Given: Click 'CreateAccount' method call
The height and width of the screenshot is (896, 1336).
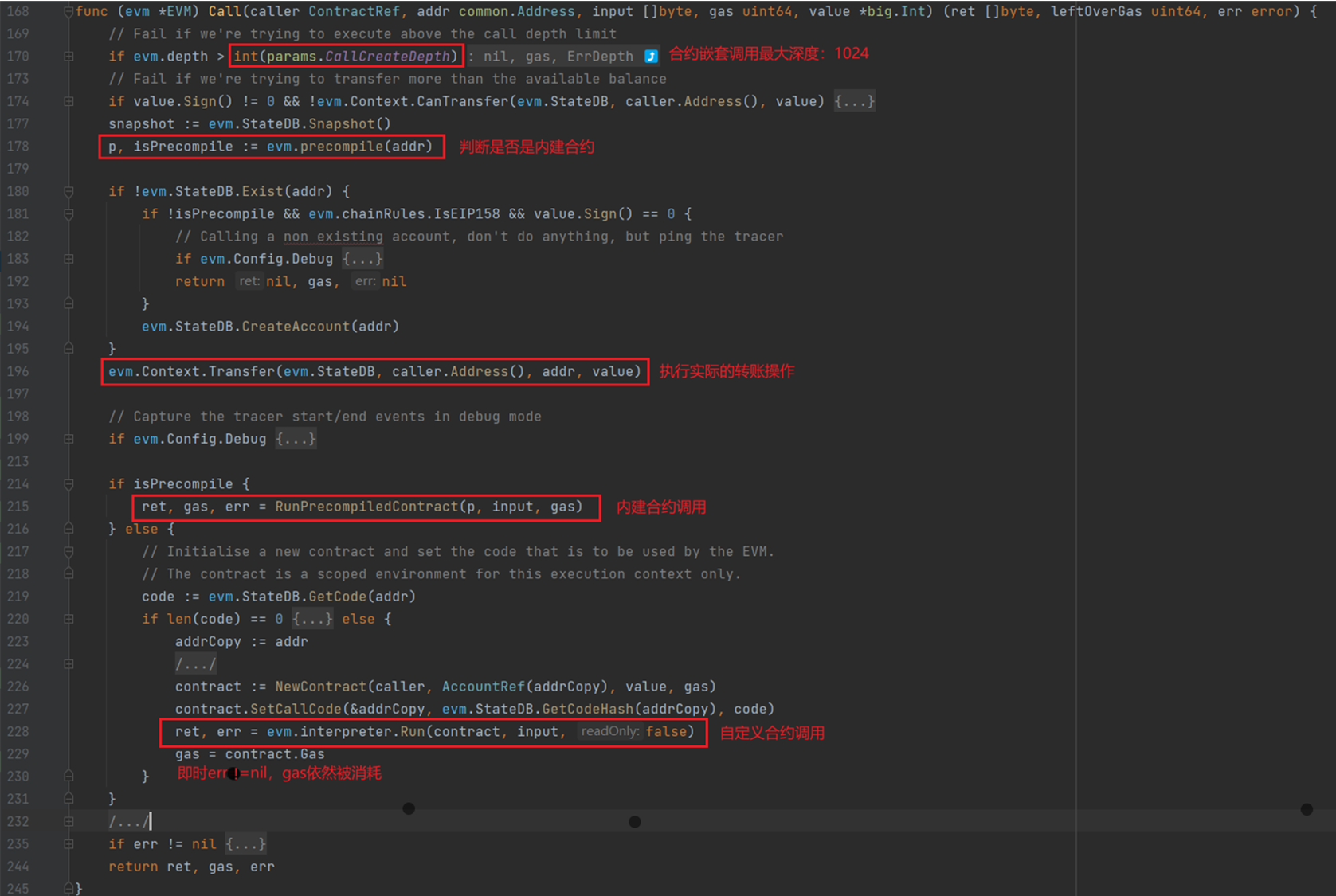Looking at the screenshot, I should 296,327.
